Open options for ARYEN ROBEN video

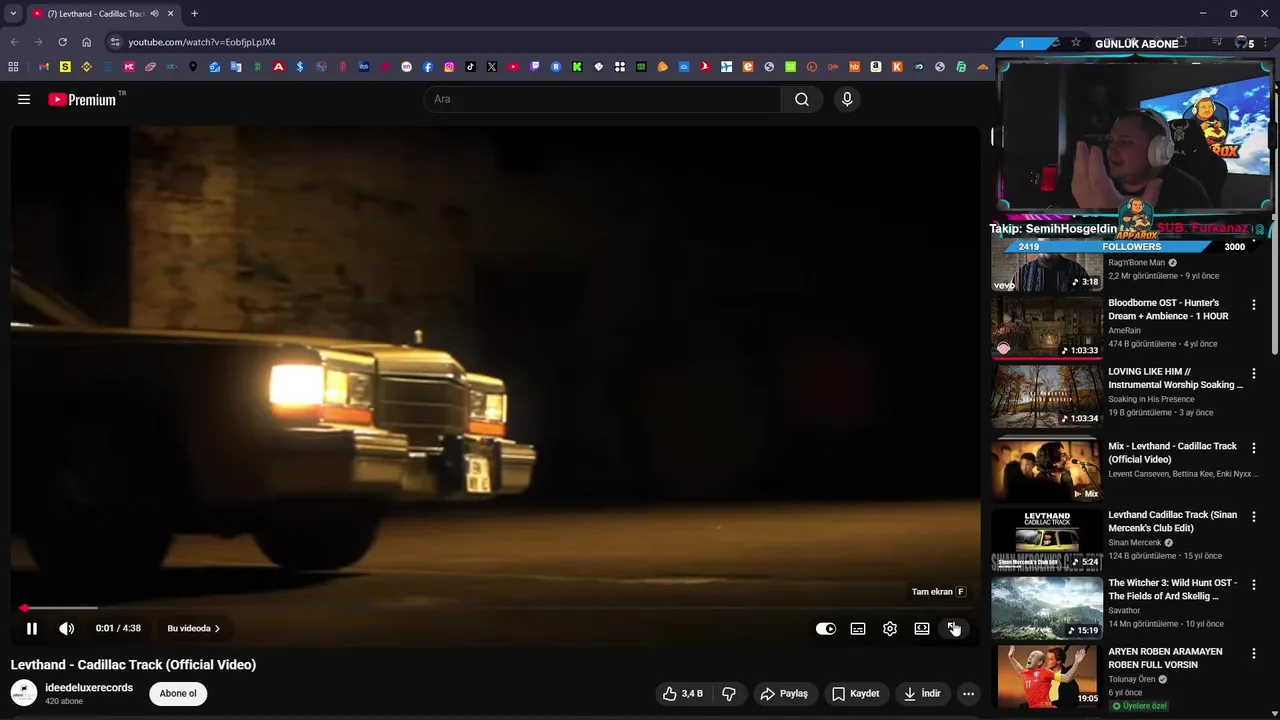(1254, 654)
